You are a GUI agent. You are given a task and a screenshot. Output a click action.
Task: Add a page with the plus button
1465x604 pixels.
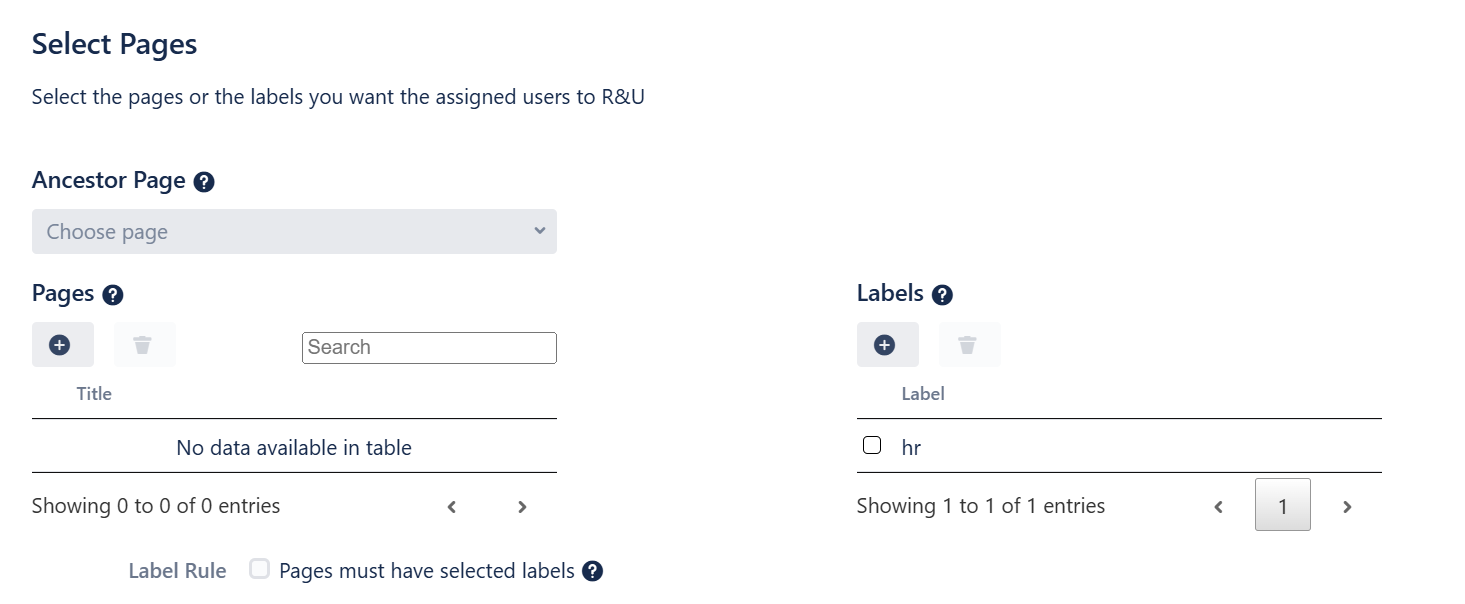(62, 345)
